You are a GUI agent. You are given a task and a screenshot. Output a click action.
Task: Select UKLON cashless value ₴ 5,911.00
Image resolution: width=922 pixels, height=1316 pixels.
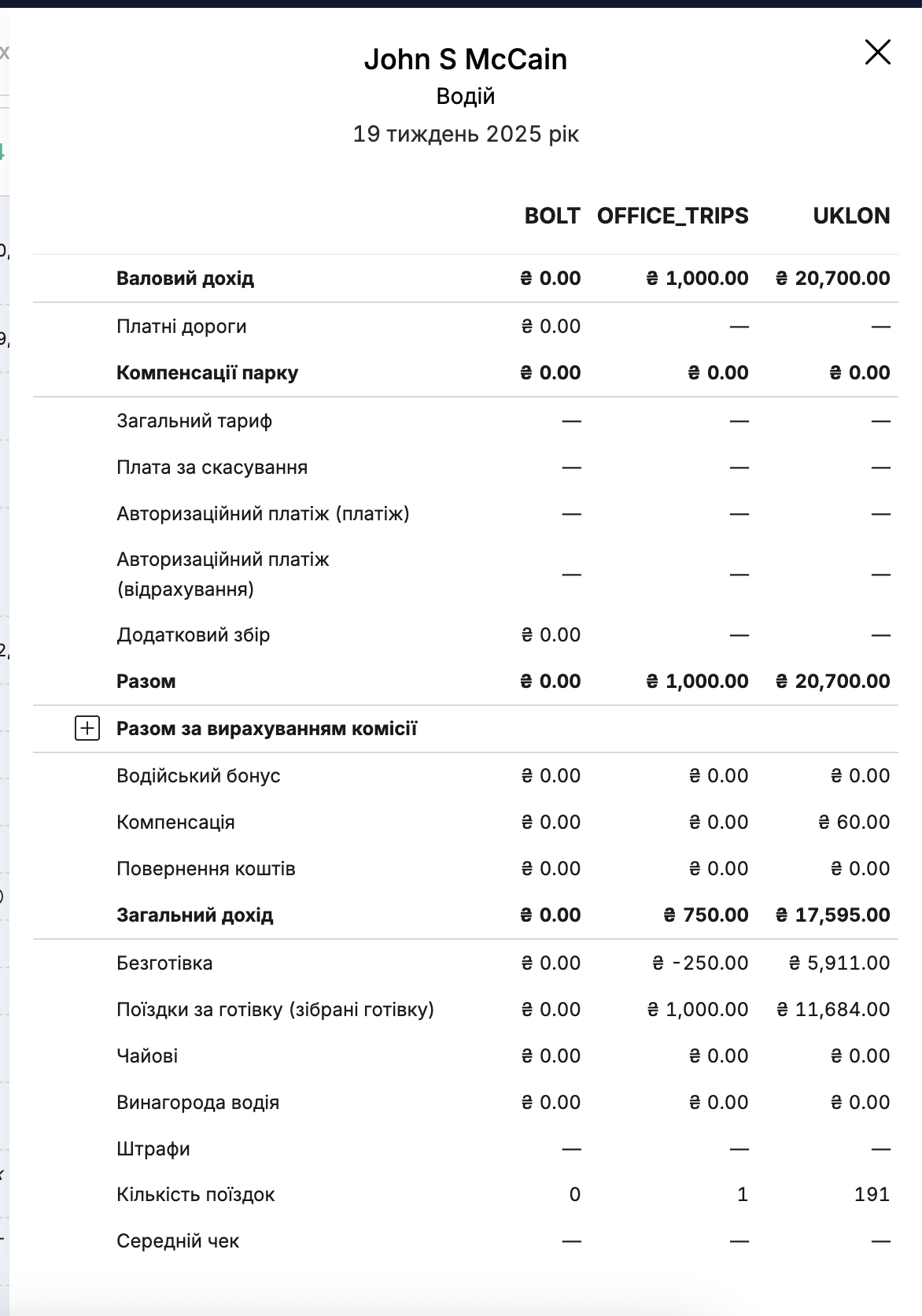point(839,963)
